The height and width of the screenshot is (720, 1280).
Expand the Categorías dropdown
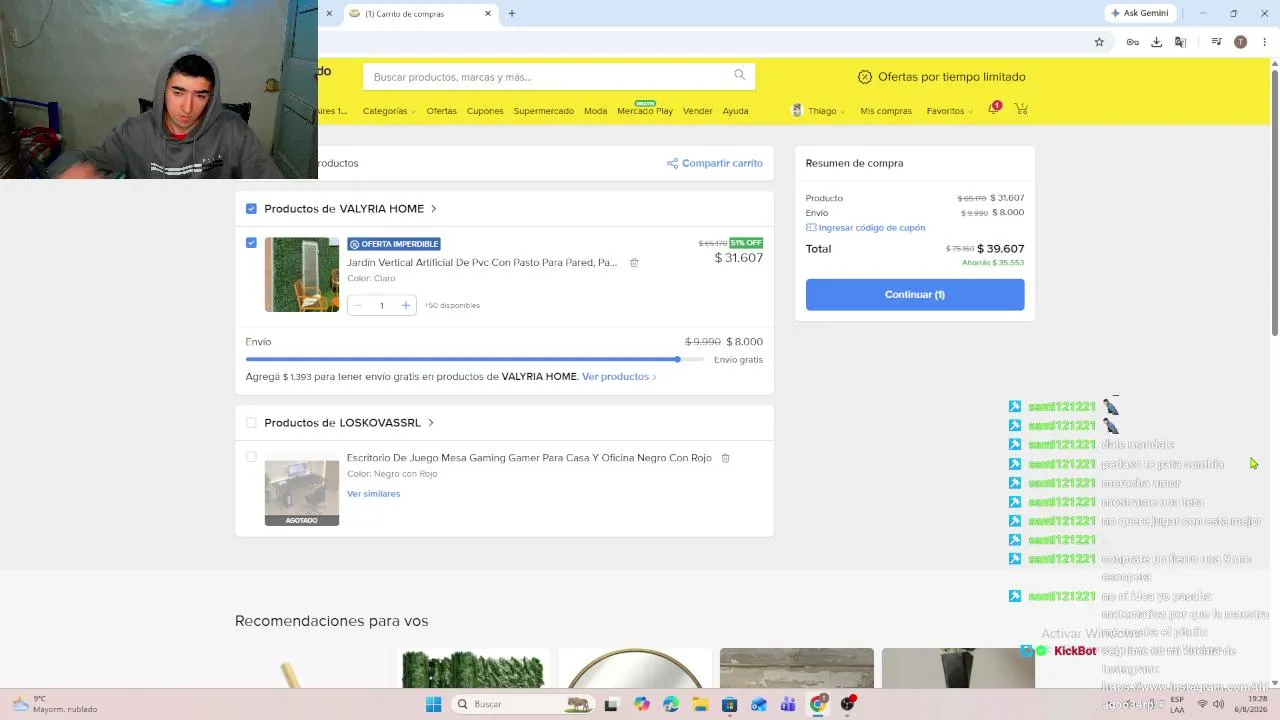tap(389, 111)
